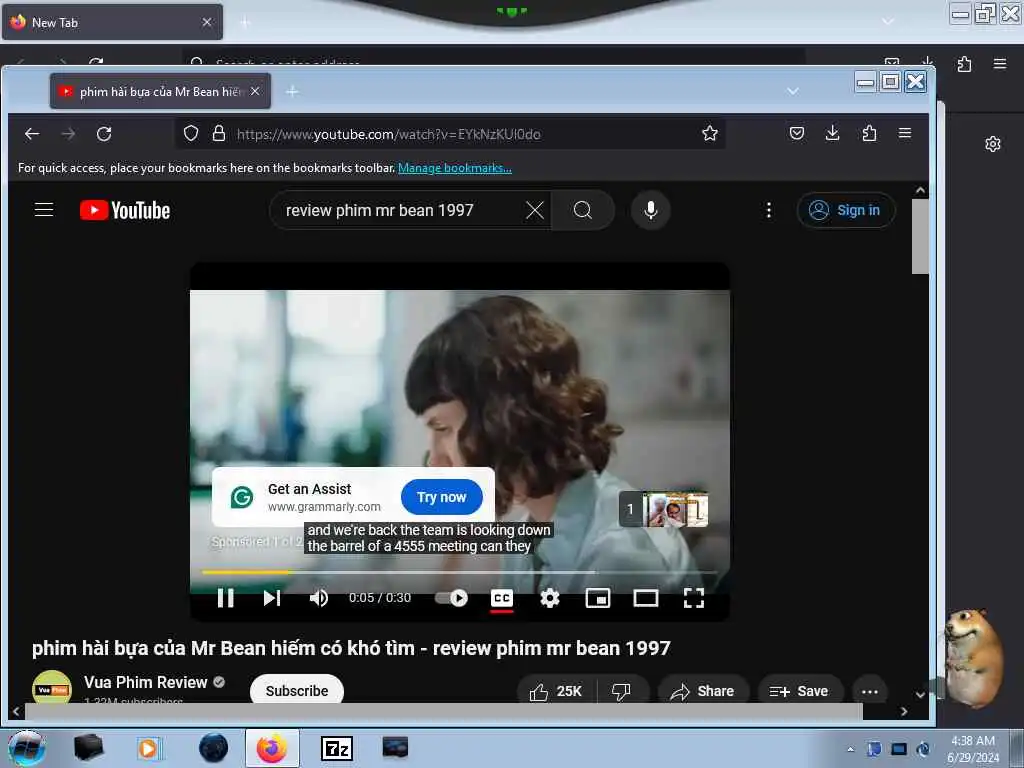Mute the video volume speaker icon

[319, 598]
